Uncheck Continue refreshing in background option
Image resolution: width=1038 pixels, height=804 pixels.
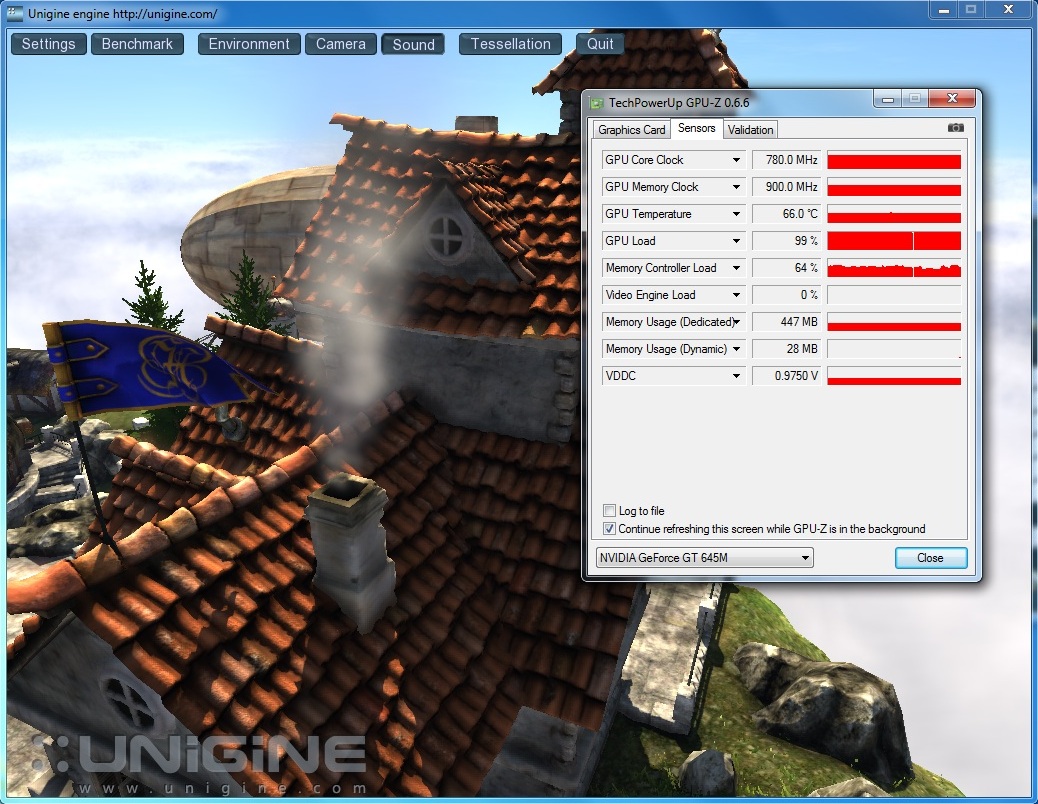point(609,529)
